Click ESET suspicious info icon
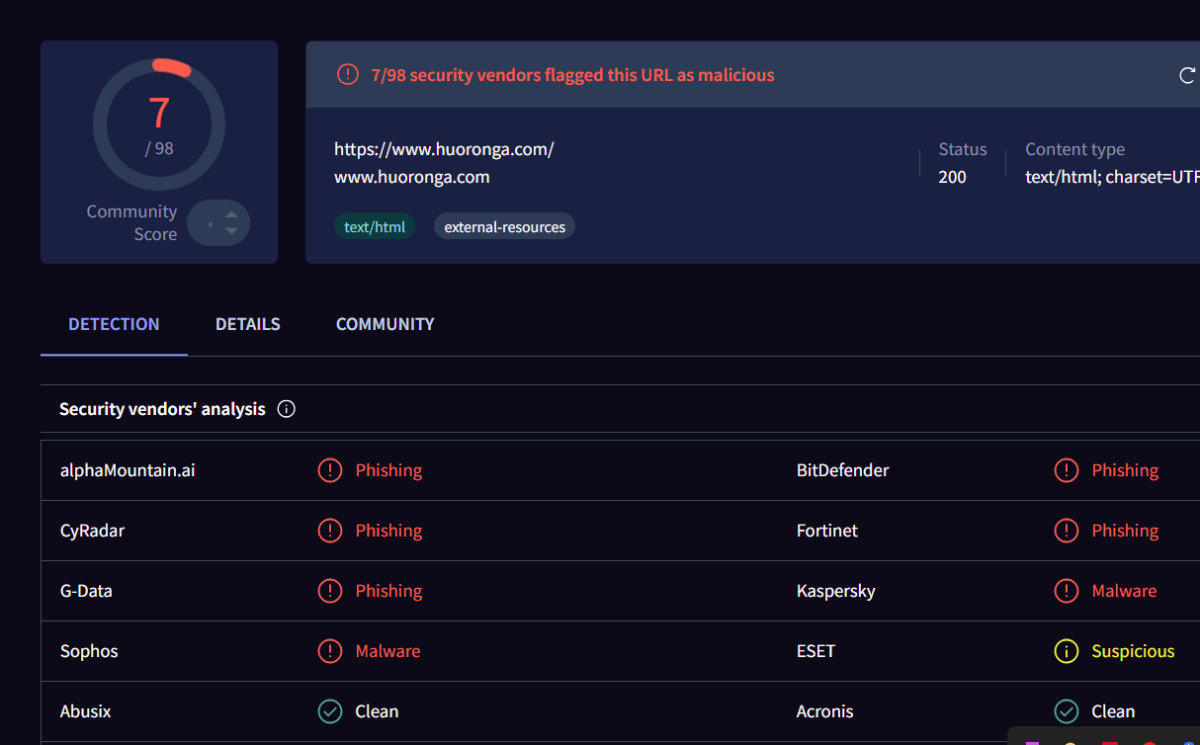The width and height of the screenshot is (1200, 745). (x=1066, y=651)
